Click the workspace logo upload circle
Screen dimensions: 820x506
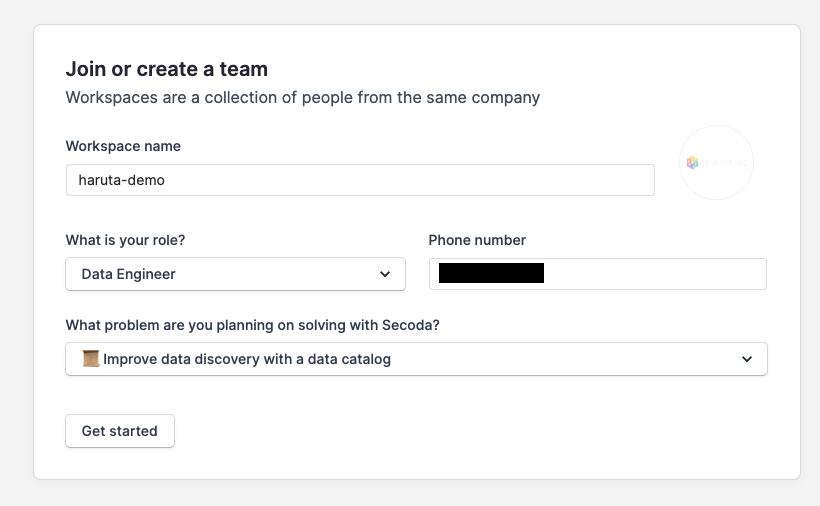click(x=716, y=163)
